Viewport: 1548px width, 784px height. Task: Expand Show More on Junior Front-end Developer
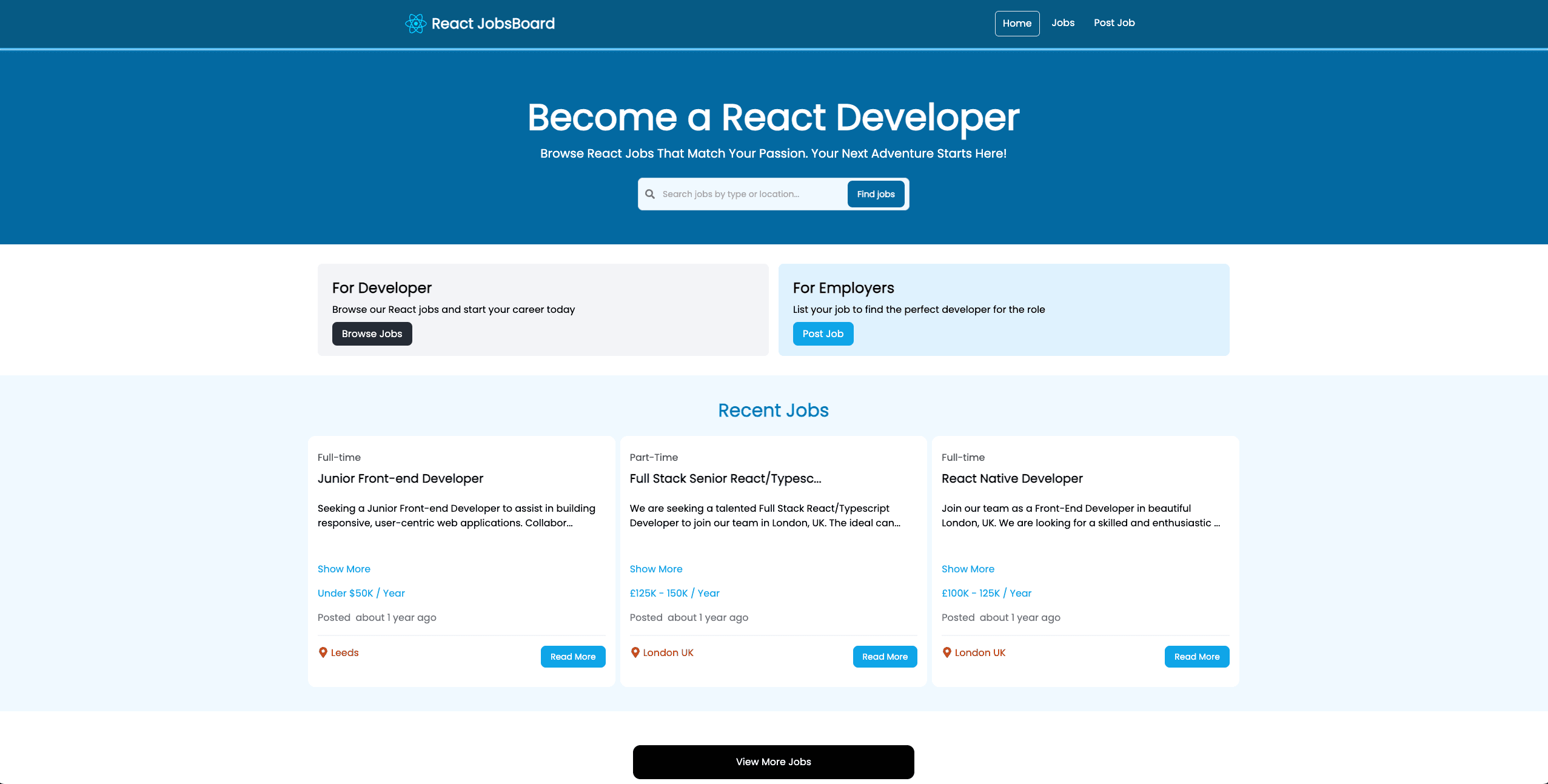(x=344, y=569)
